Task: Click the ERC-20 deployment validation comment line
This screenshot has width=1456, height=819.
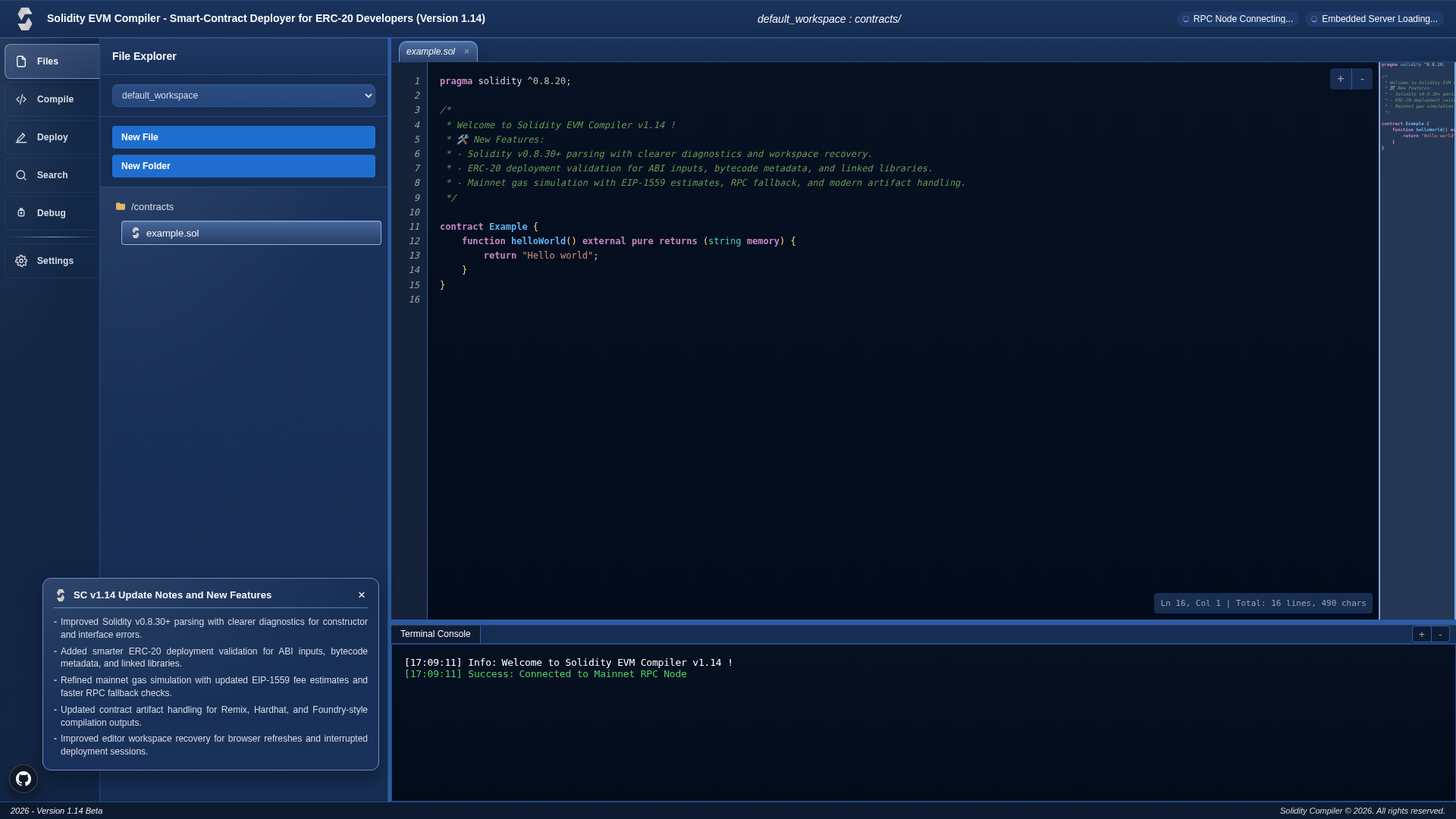Action: [x=689, y=168]
